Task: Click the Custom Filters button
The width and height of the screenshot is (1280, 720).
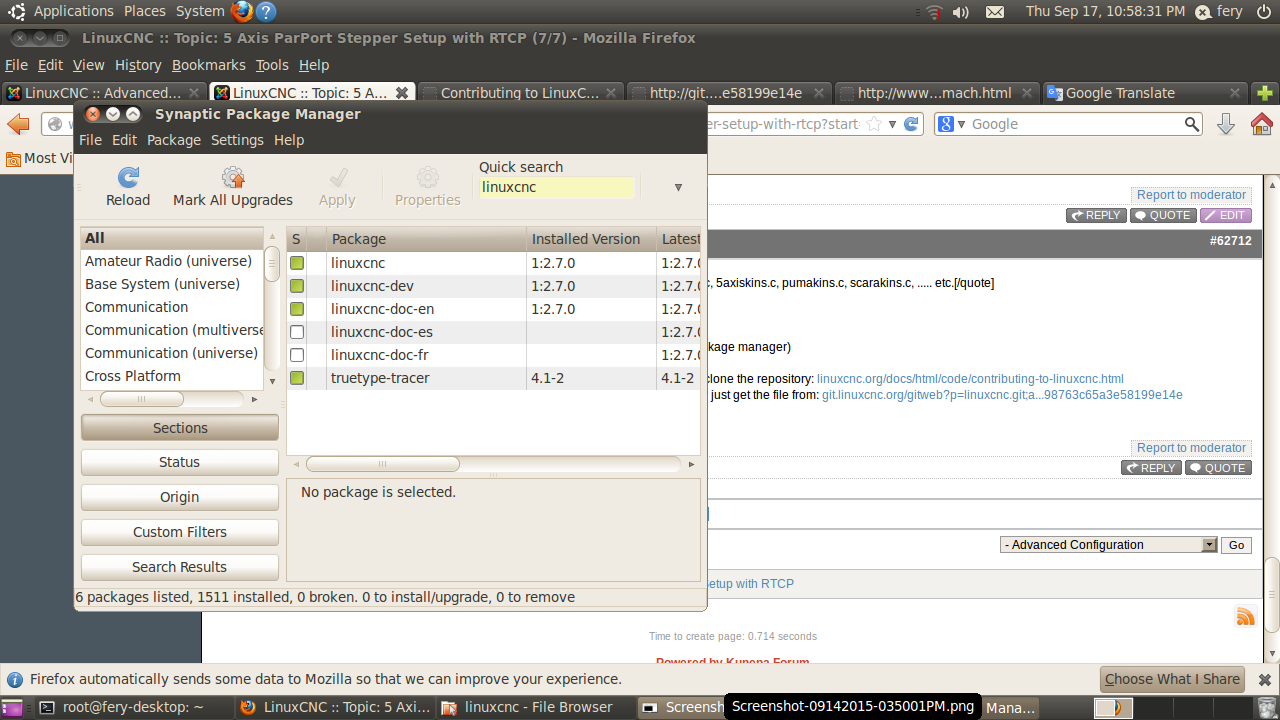Action: coord(180,532)
